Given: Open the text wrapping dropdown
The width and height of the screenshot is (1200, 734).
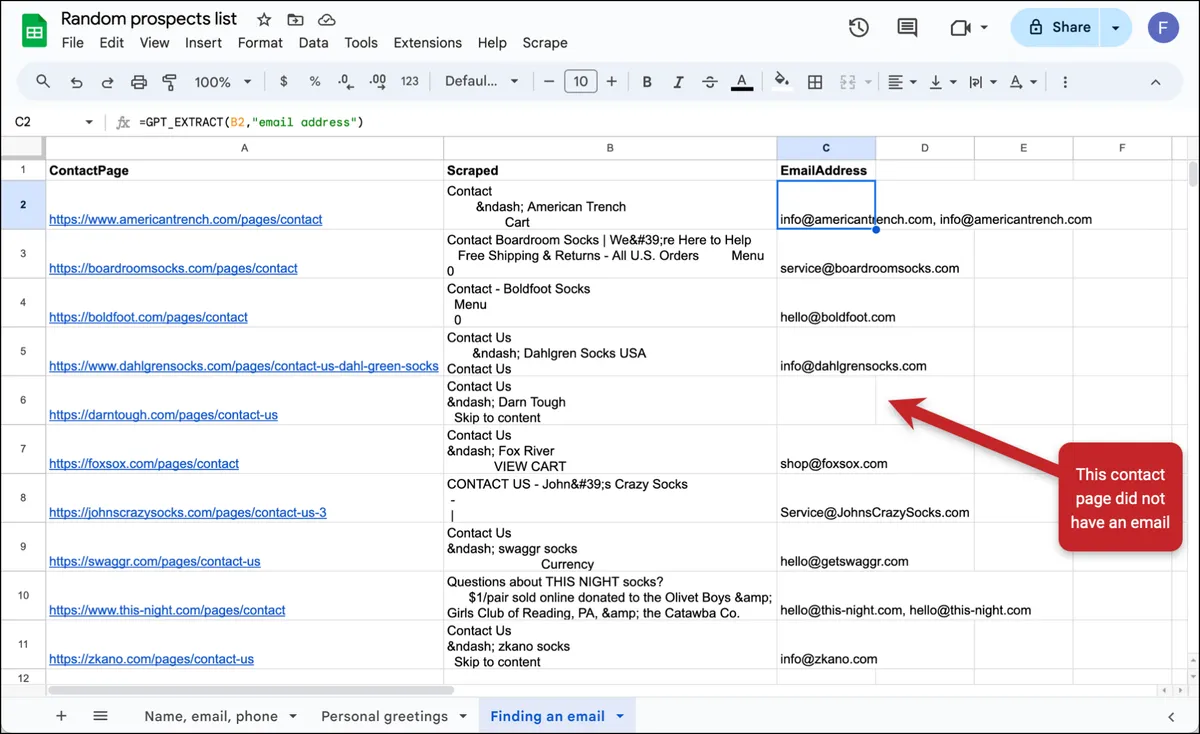Looking at the screenshot, I should pos(983,82).
